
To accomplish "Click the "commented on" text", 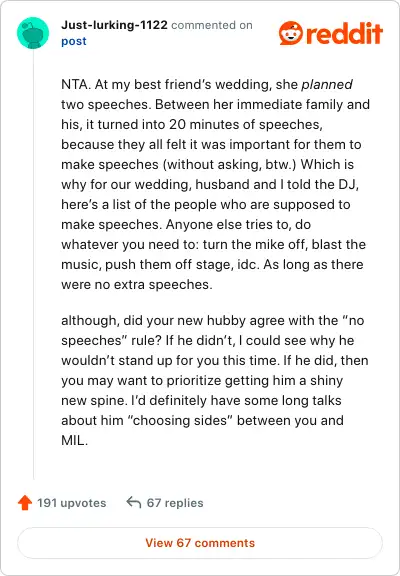I will click(212, 25).
